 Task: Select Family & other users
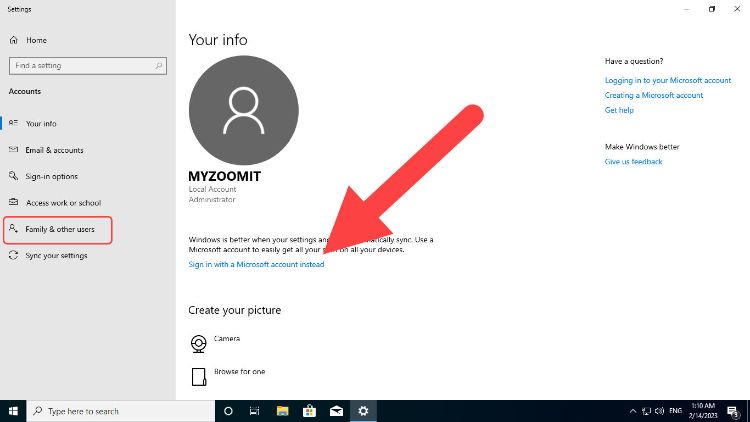tap(58, 229)
